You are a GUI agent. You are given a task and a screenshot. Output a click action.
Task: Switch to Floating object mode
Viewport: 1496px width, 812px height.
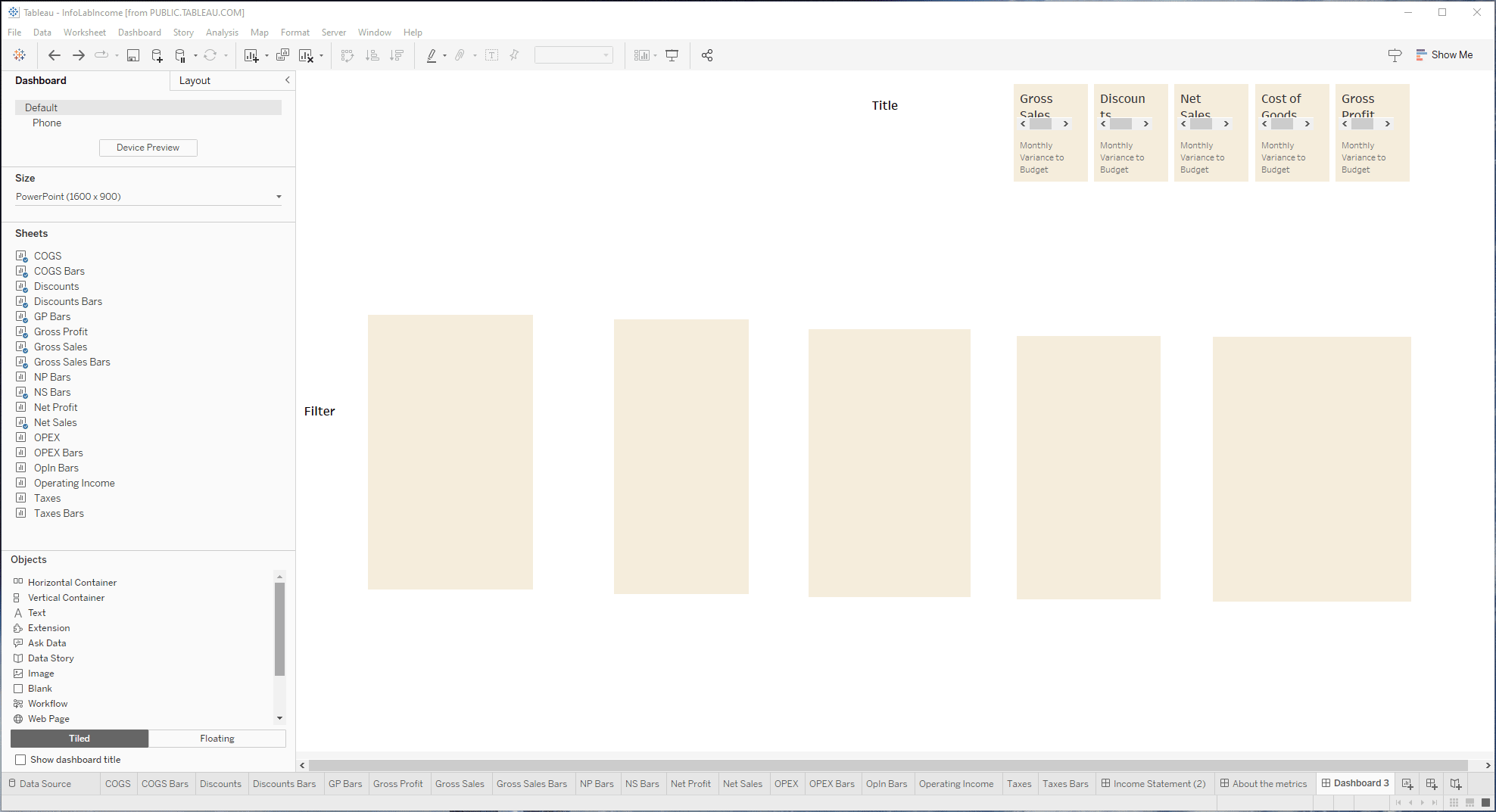click(x=217, y=739)
